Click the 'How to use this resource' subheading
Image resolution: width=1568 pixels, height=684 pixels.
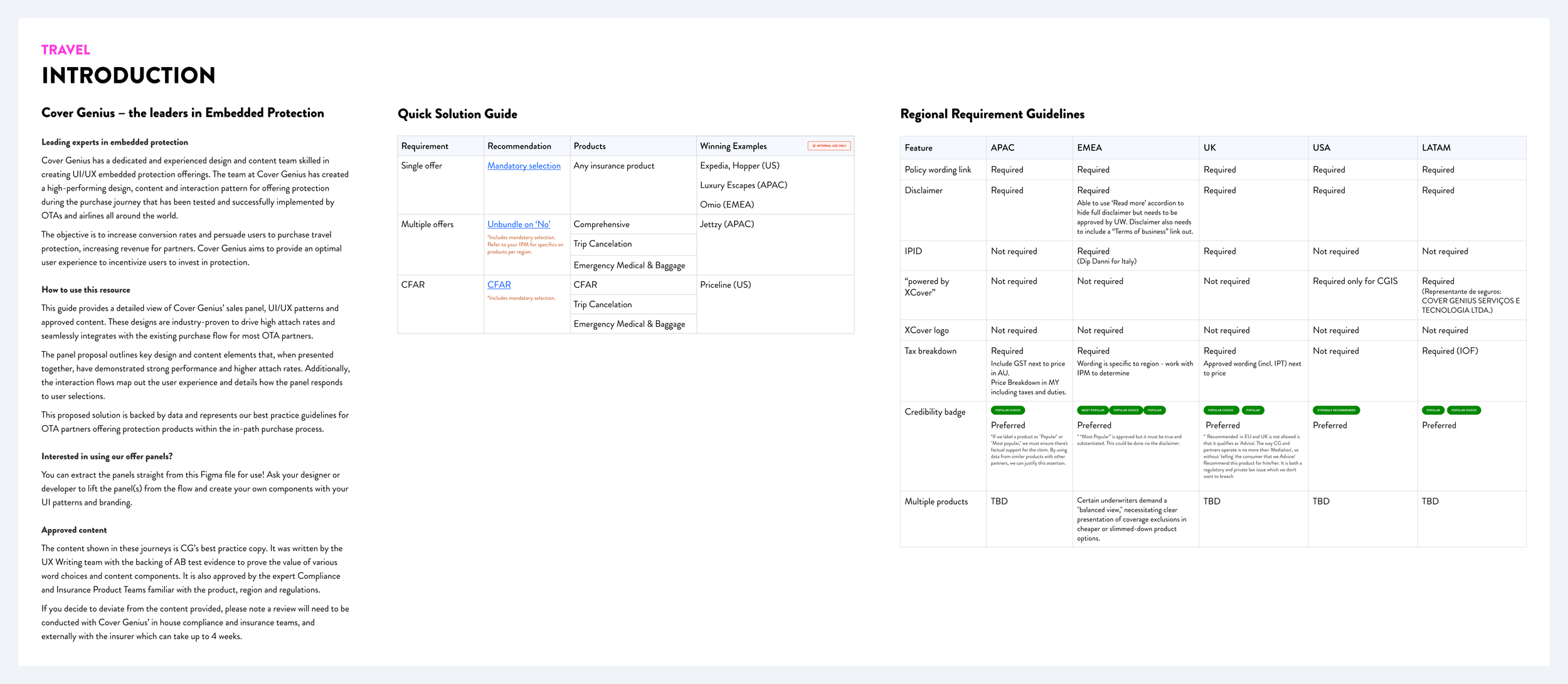point(86,290)
